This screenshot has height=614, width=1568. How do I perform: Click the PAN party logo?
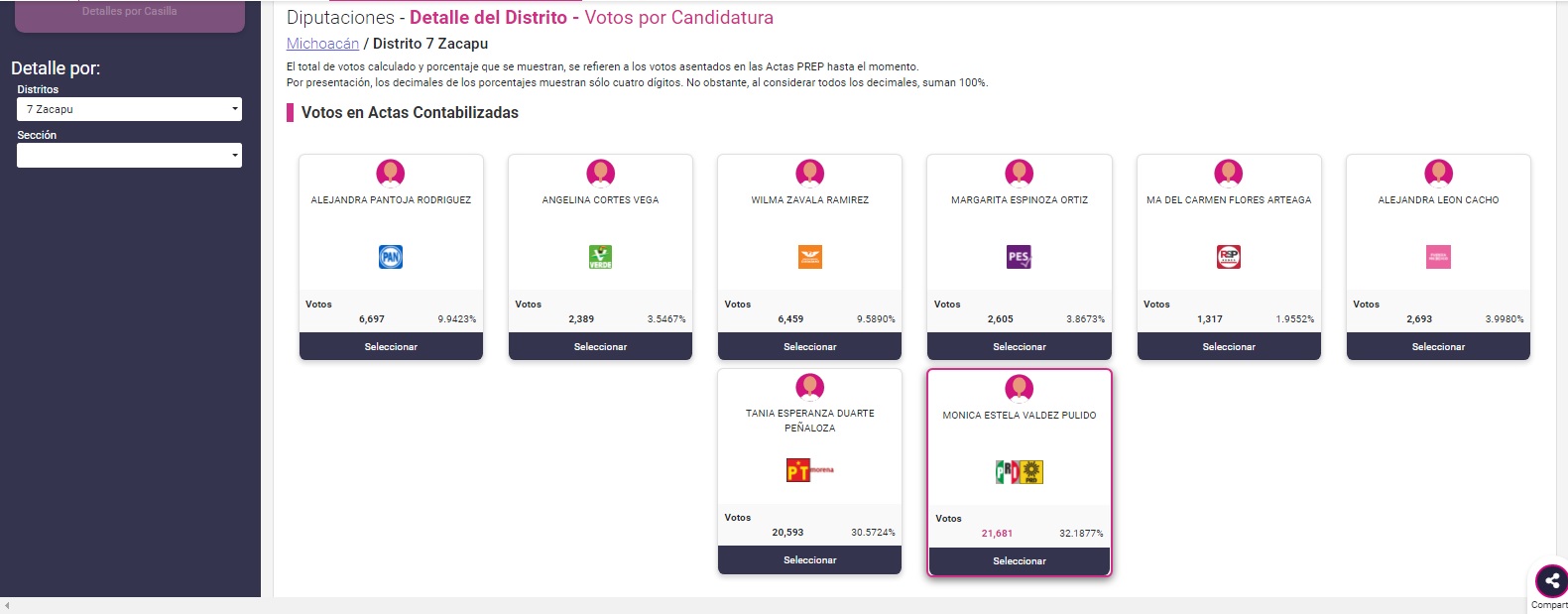click(391, 257)
